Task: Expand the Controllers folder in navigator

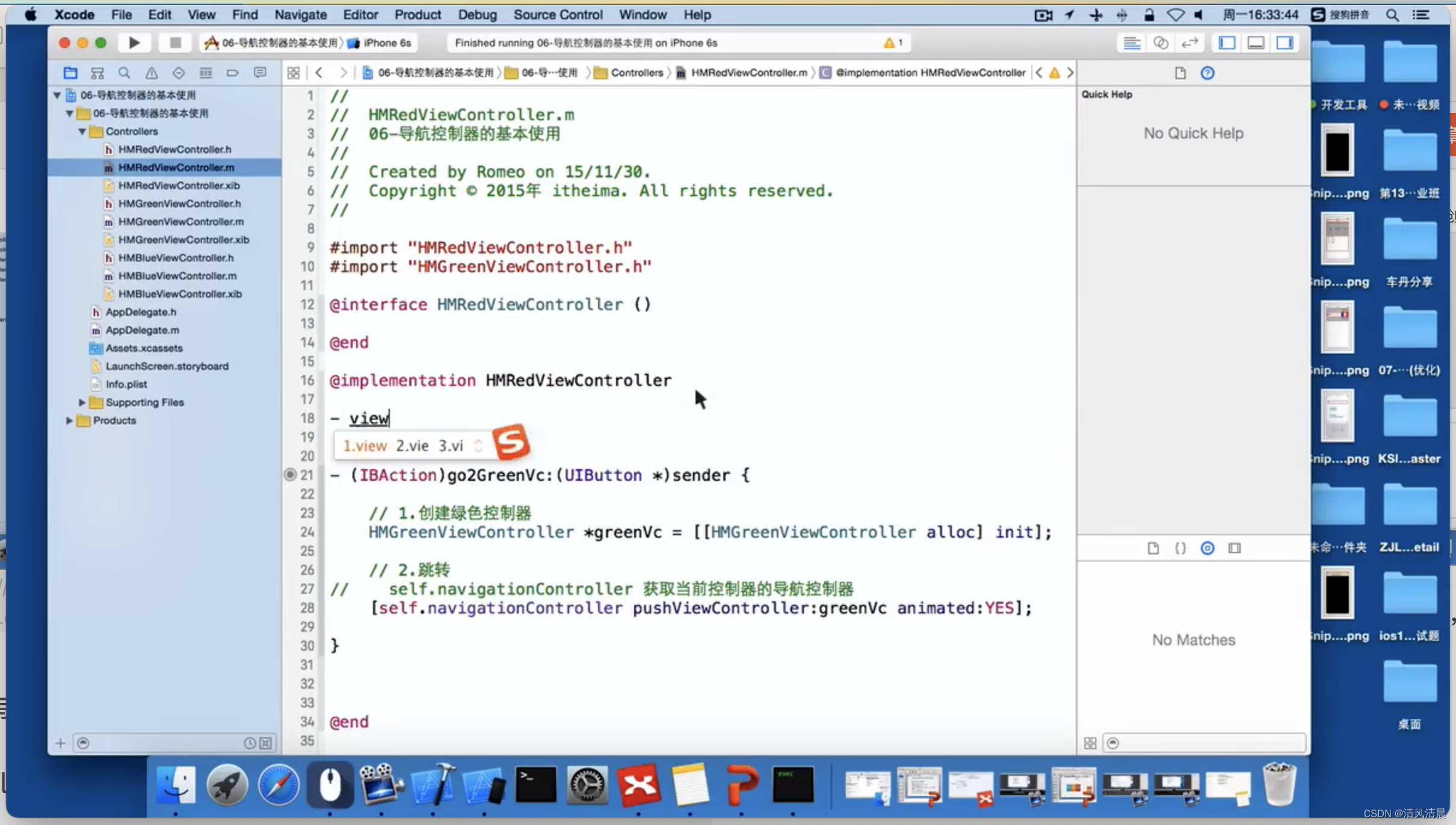Action: point(83,130)
